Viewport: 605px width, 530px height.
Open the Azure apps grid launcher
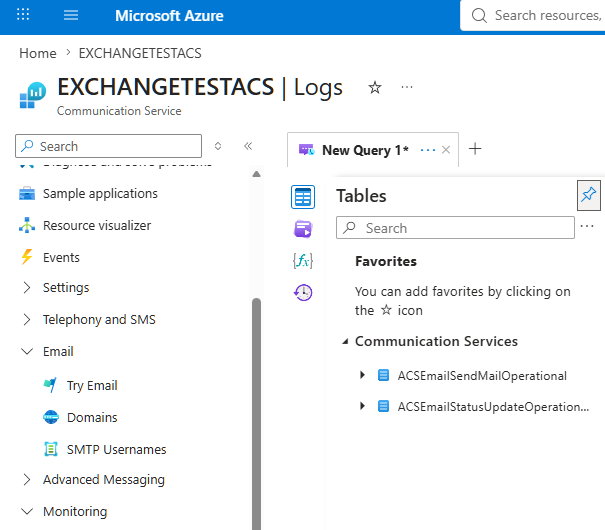[x=23, y=15]
